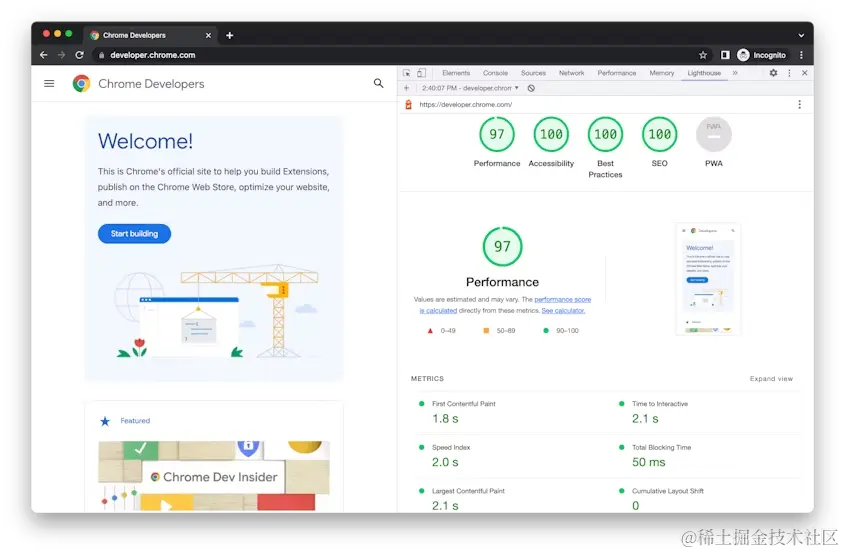
Task: Activate the DevTools inspect element icon
Action: (406, 73)
